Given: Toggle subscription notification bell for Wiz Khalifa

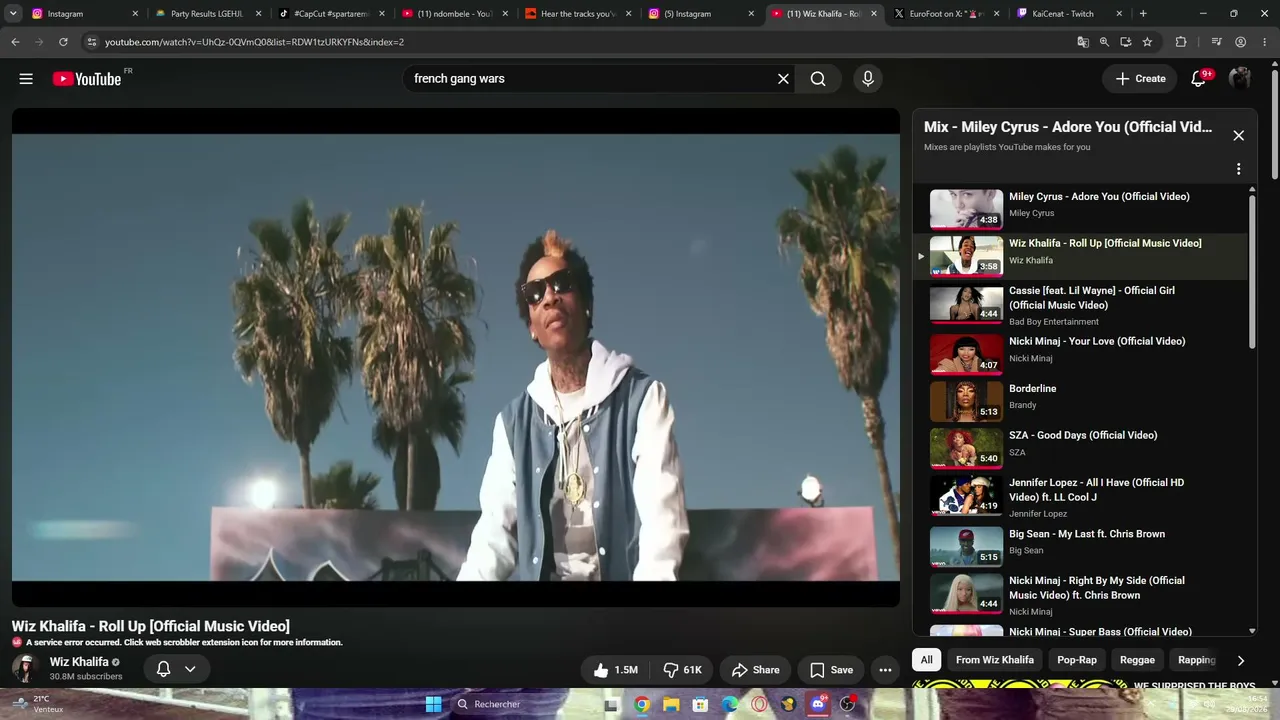Looking at the screenshot, I should click(176, 669).
